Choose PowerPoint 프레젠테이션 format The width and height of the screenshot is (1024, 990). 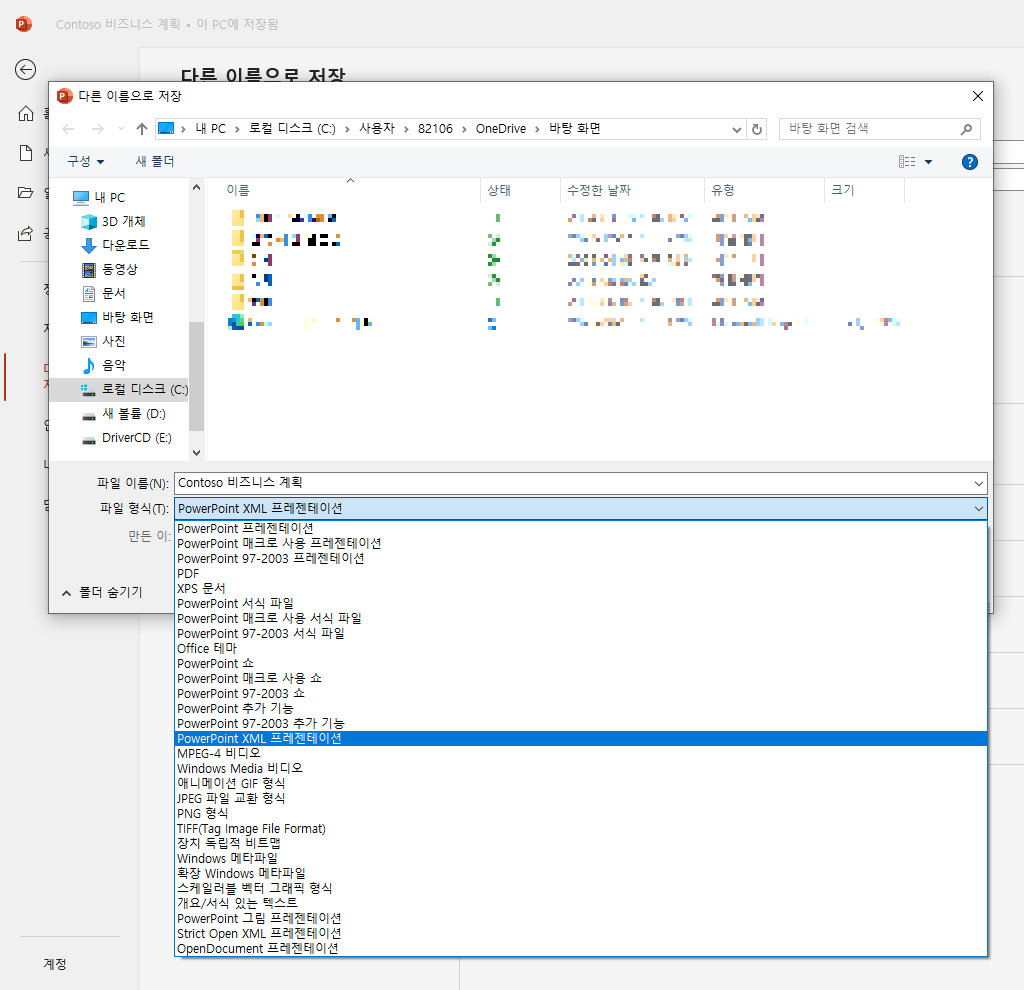pyautogui.click(x=581, y=528)
